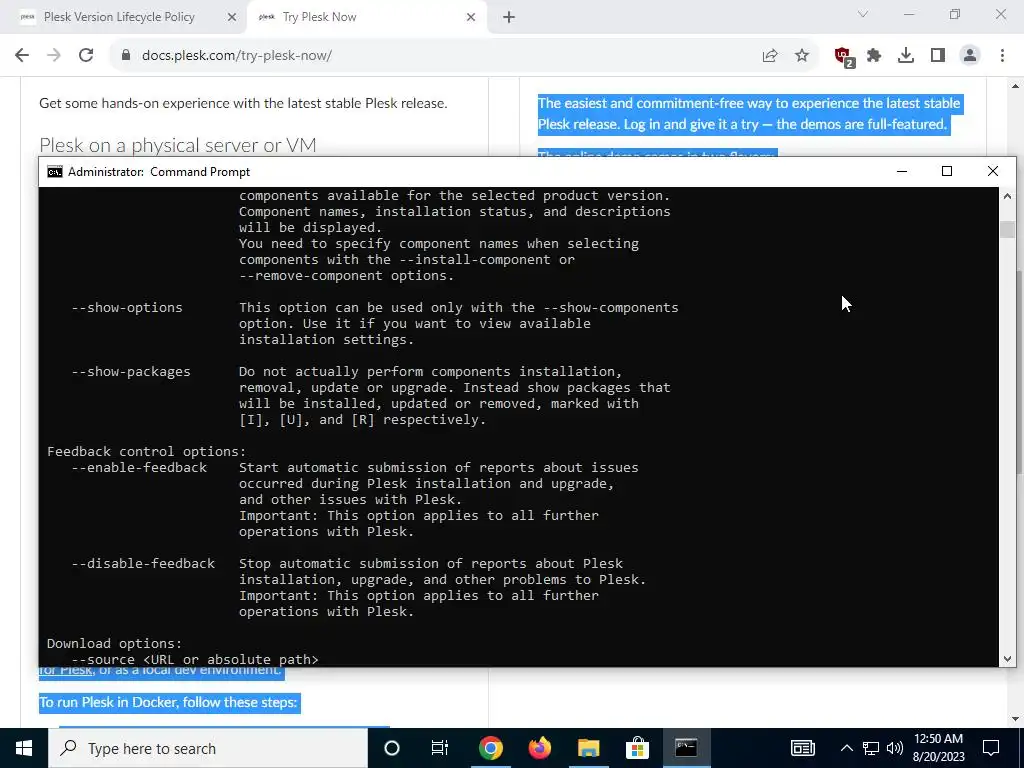Viewport: 1024px width, 768px height.
Task: Reload the Try Plesk Now page
Action: [x=86, y=56]
